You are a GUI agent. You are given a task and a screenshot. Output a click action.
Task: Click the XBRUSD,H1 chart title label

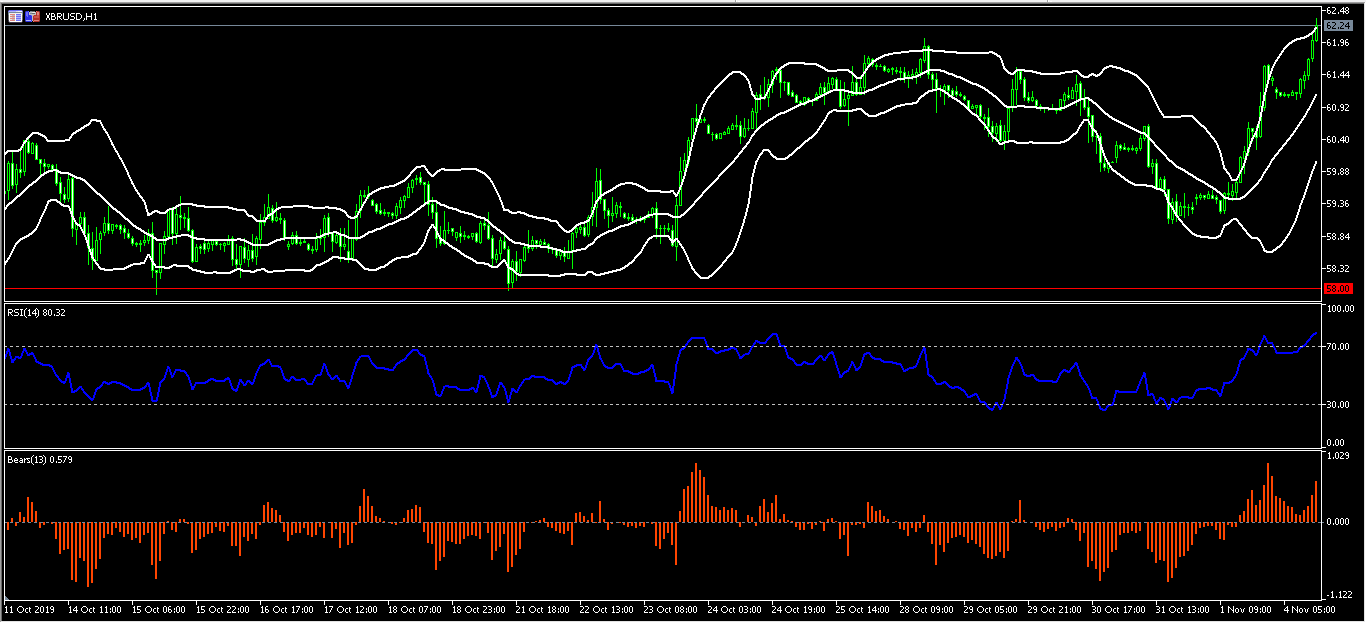[72, 17]
